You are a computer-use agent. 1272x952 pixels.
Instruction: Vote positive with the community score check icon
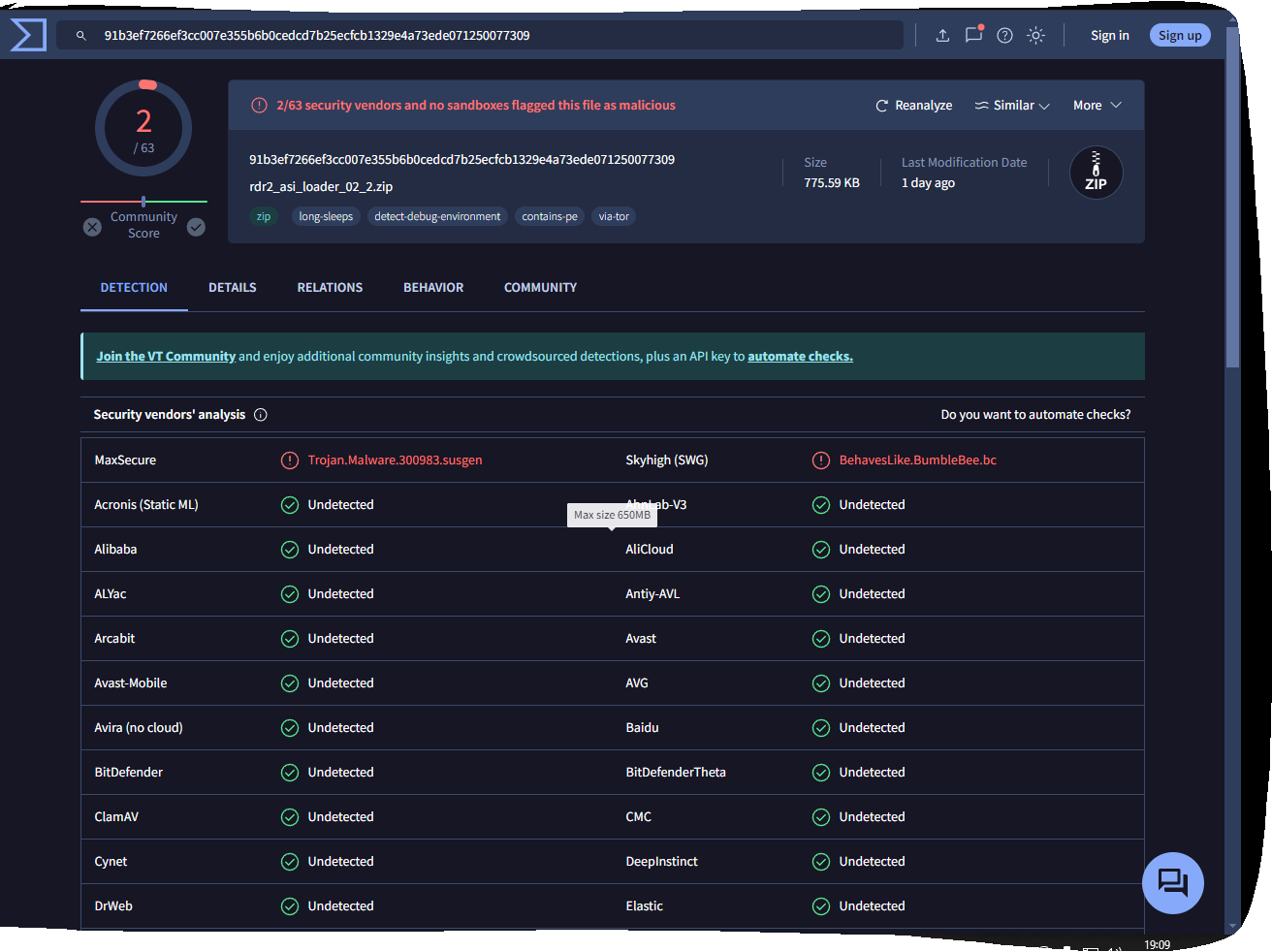point(196,227)
